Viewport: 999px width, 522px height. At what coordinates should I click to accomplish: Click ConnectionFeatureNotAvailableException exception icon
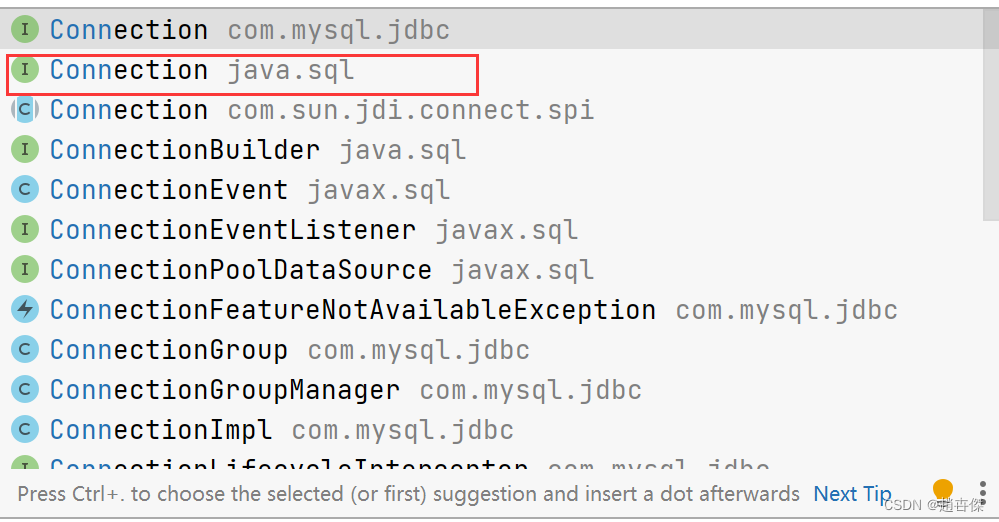pyautogui.click(x=25, y=310)
